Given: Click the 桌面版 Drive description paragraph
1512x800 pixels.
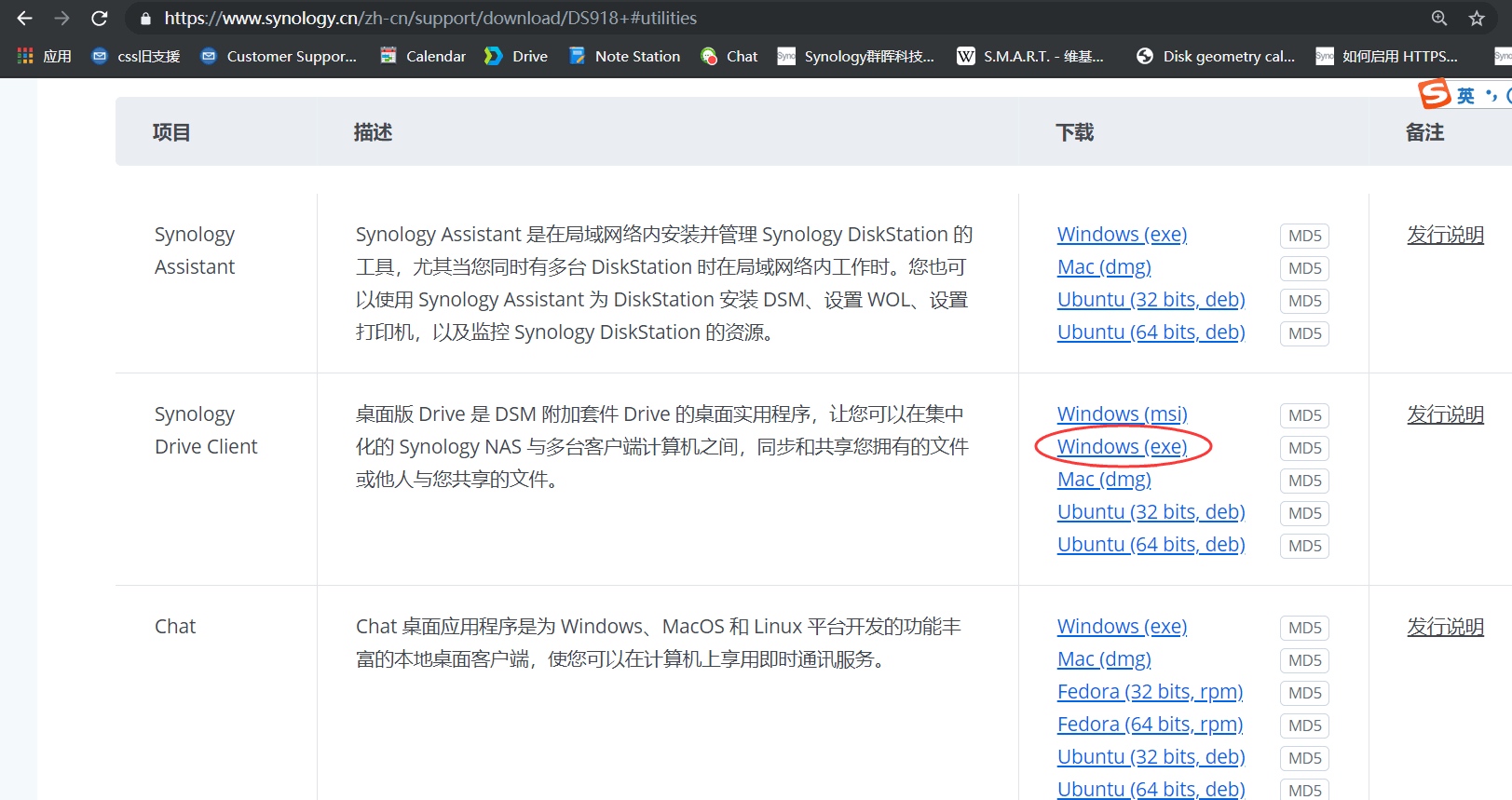Looking at the screenshot, I should point(662,447).
